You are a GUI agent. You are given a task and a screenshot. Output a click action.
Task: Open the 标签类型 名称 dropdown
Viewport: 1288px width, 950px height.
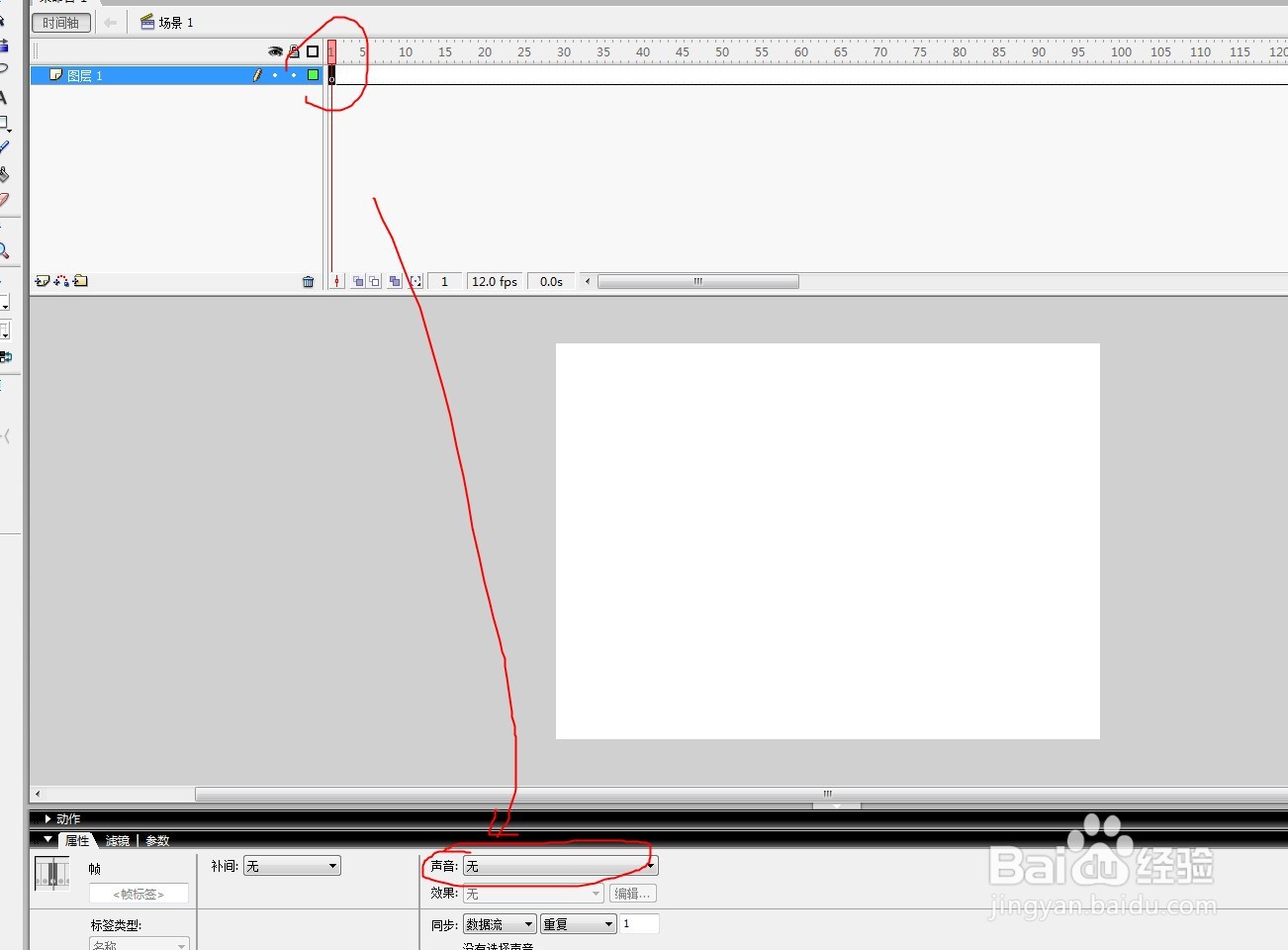pos(138,945)
